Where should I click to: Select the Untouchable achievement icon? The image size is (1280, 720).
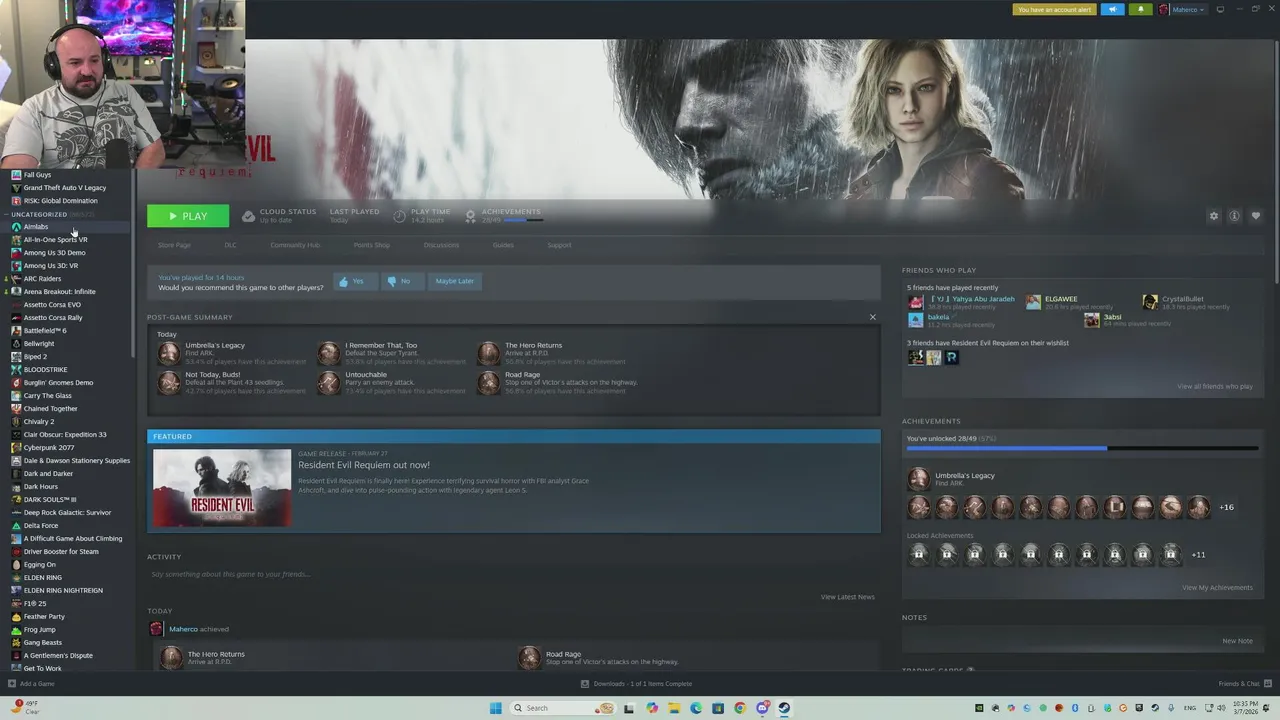pos(329,382)
